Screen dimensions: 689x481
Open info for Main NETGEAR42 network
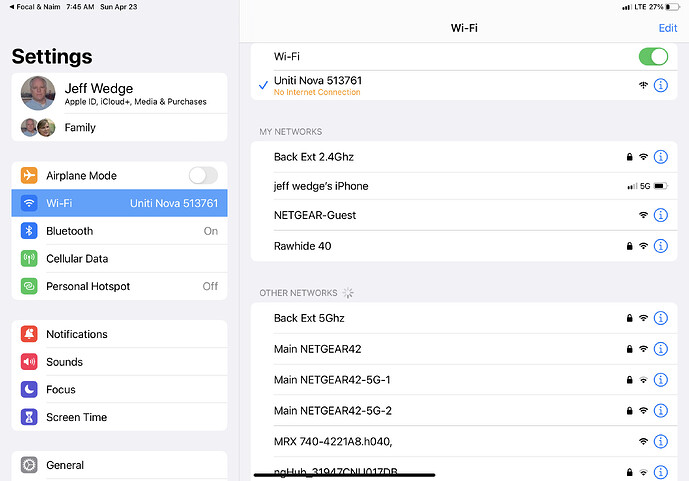660,349
